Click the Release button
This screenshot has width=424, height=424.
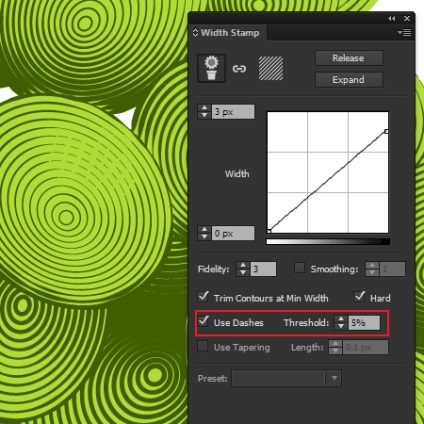tap(348, 58)
